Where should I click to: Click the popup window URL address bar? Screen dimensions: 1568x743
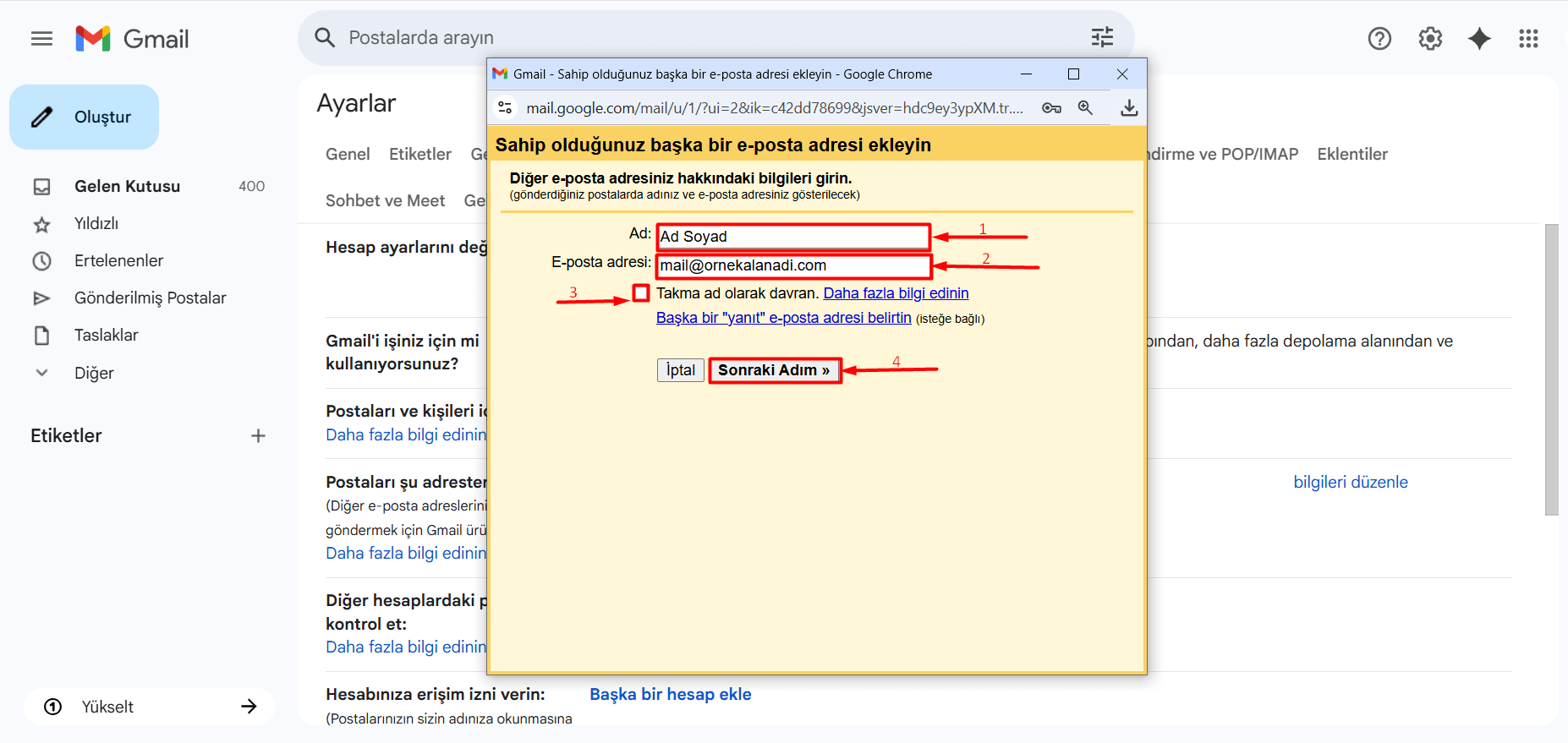(x=774, y=108)
